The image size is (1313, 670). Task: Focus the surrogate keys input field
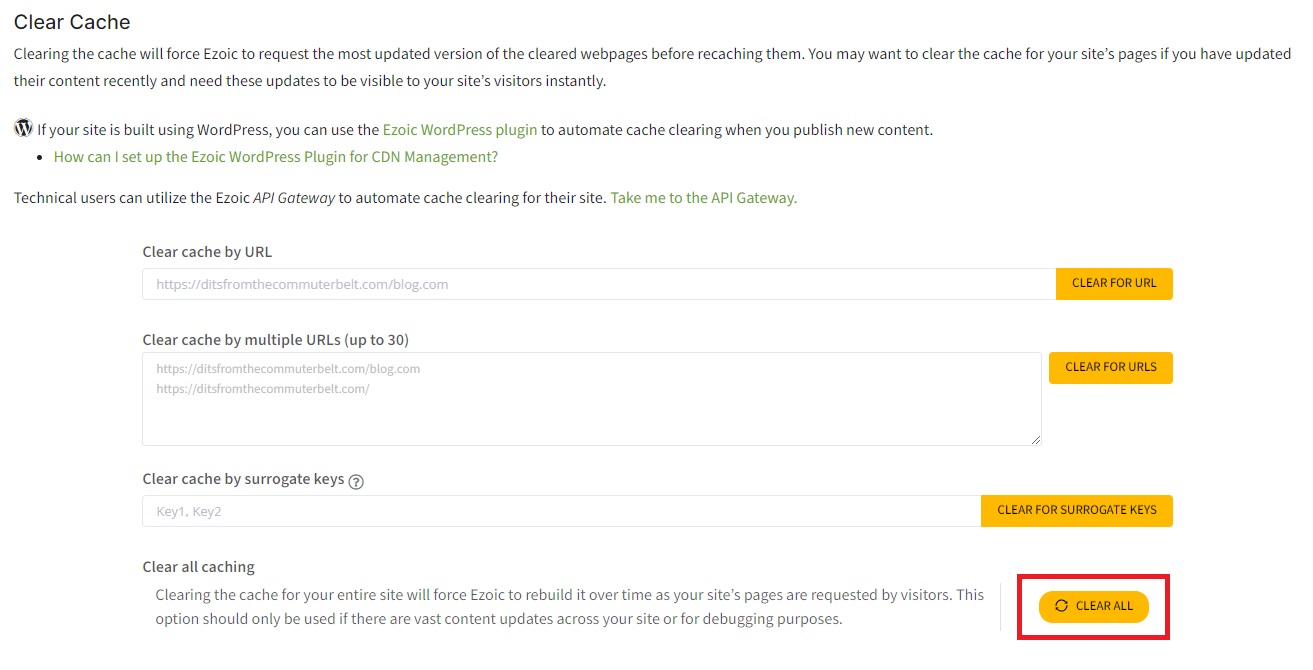point(561,511)
